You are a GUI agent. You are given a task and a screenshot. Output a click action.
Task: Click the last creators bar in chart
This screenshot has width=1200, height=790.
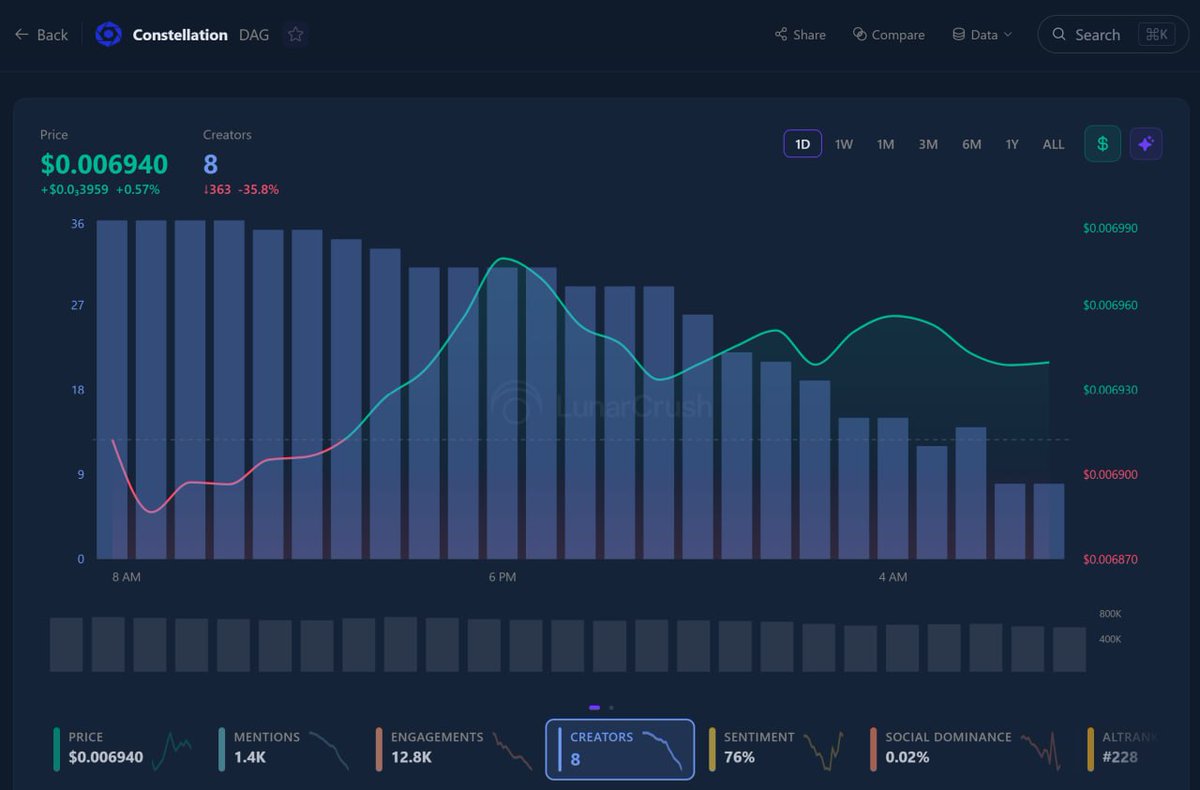coord(1049,521)
